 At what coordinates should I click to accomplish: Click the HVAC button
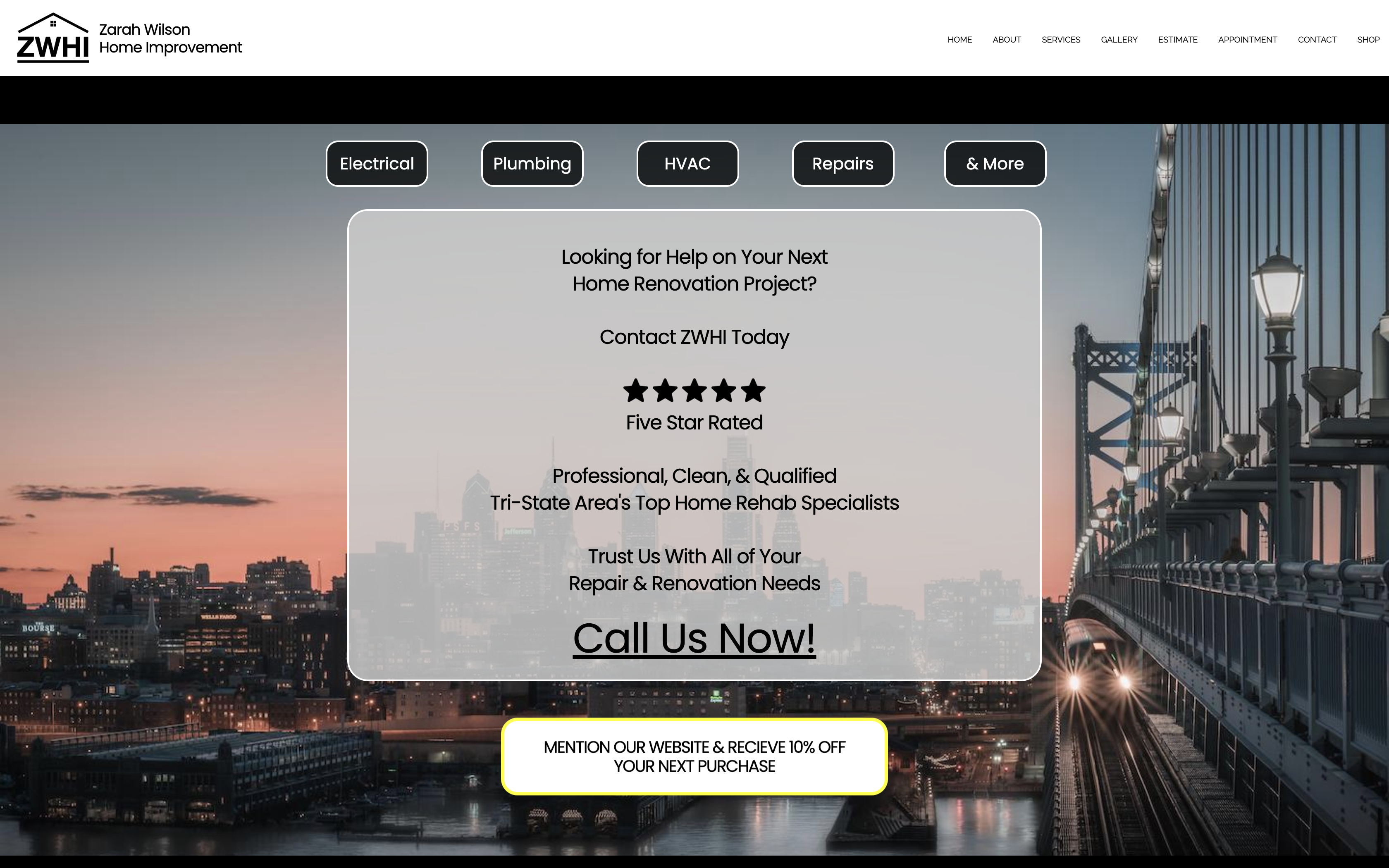687,164
